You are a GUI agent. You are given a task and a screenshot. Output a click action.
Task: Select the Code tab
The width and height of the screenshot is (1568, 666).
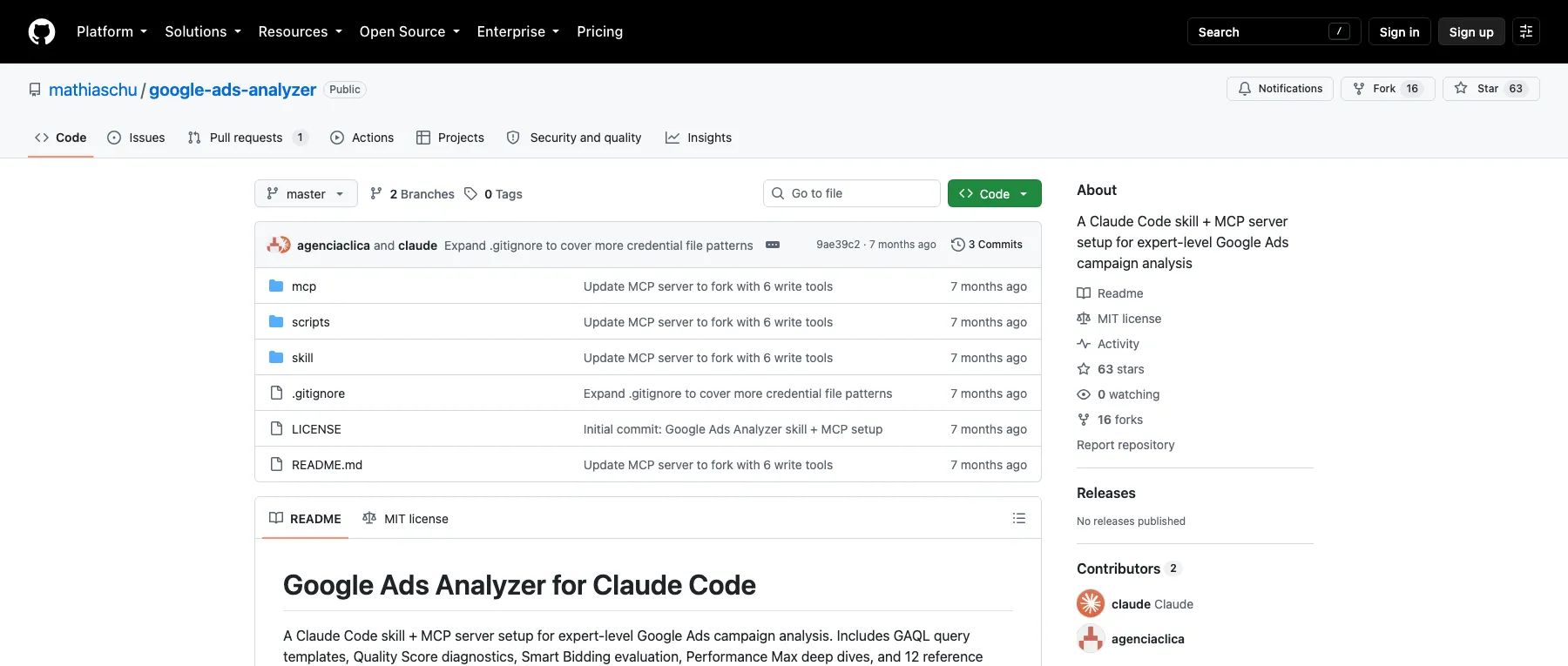(60, 138)
